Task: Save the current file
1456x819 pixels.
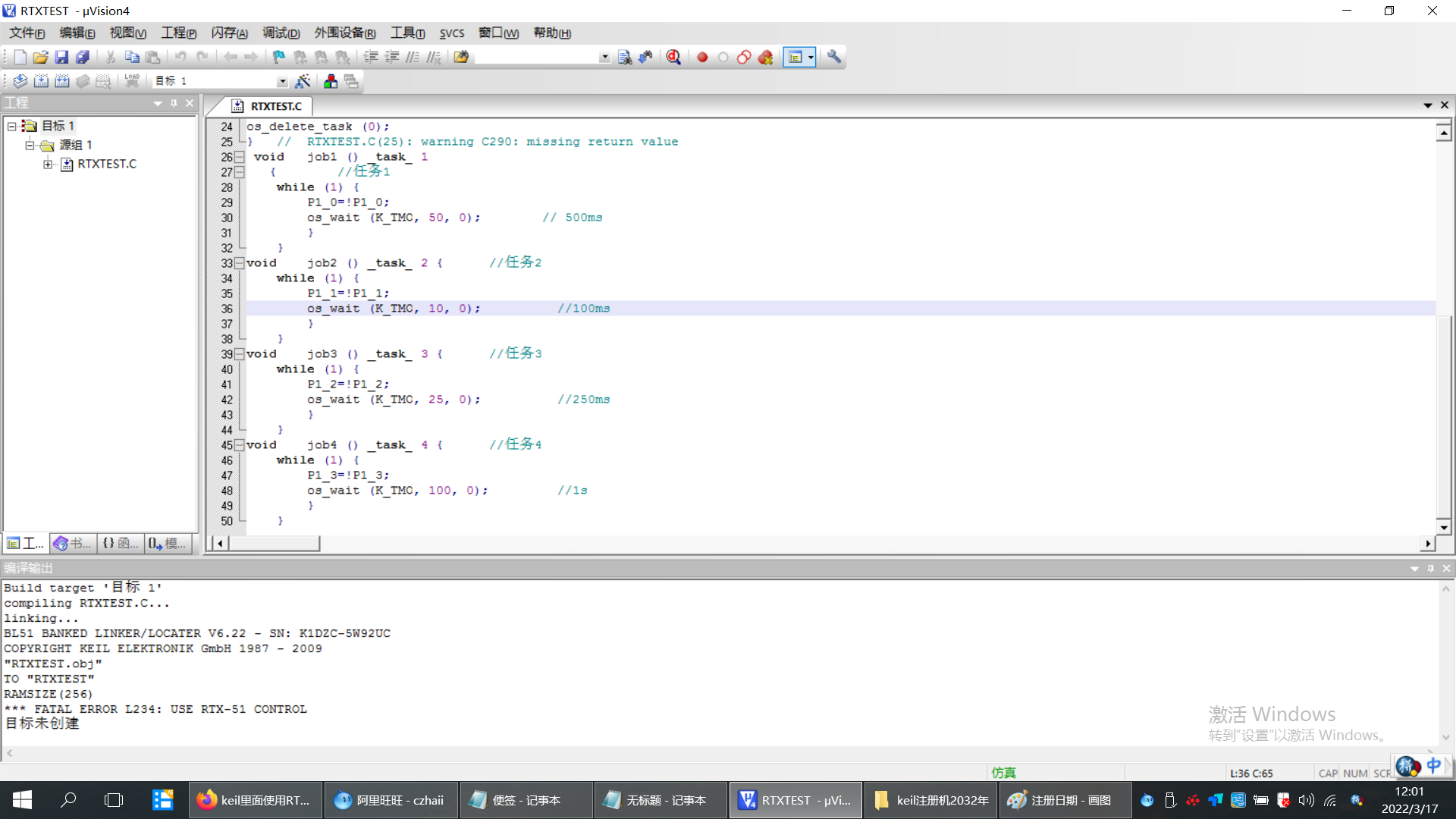Action: pos(62,57)
